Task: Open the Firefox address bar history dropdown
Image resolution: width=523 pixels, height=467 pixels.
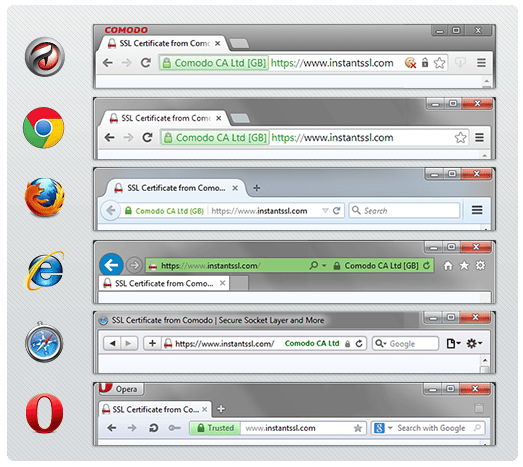Action: pyautogui.click(x=325, y=210)
